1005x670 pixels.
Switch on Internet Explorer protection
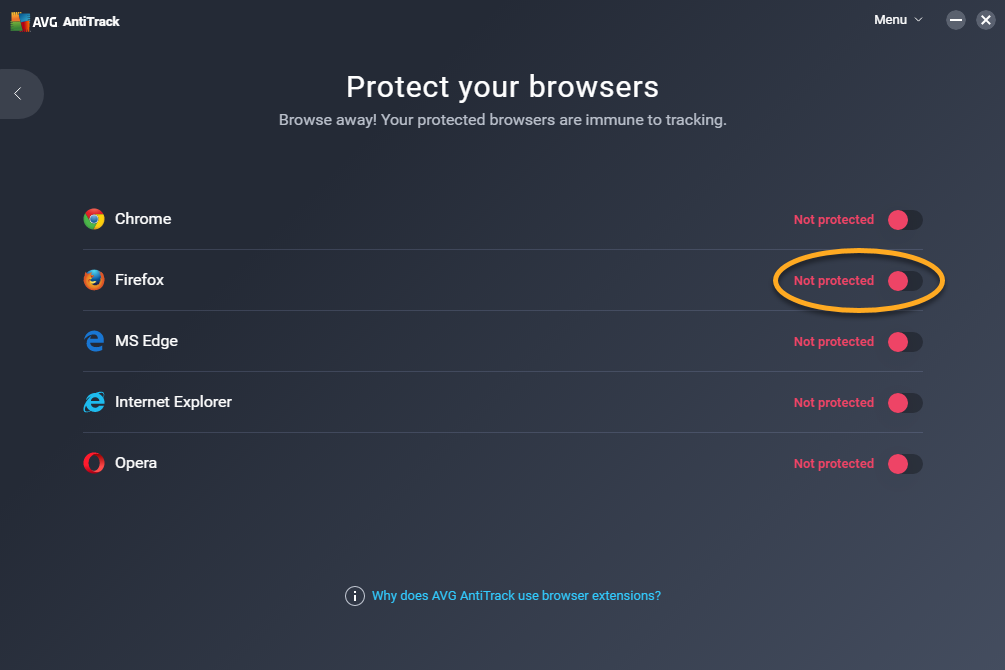coord(904,403)
